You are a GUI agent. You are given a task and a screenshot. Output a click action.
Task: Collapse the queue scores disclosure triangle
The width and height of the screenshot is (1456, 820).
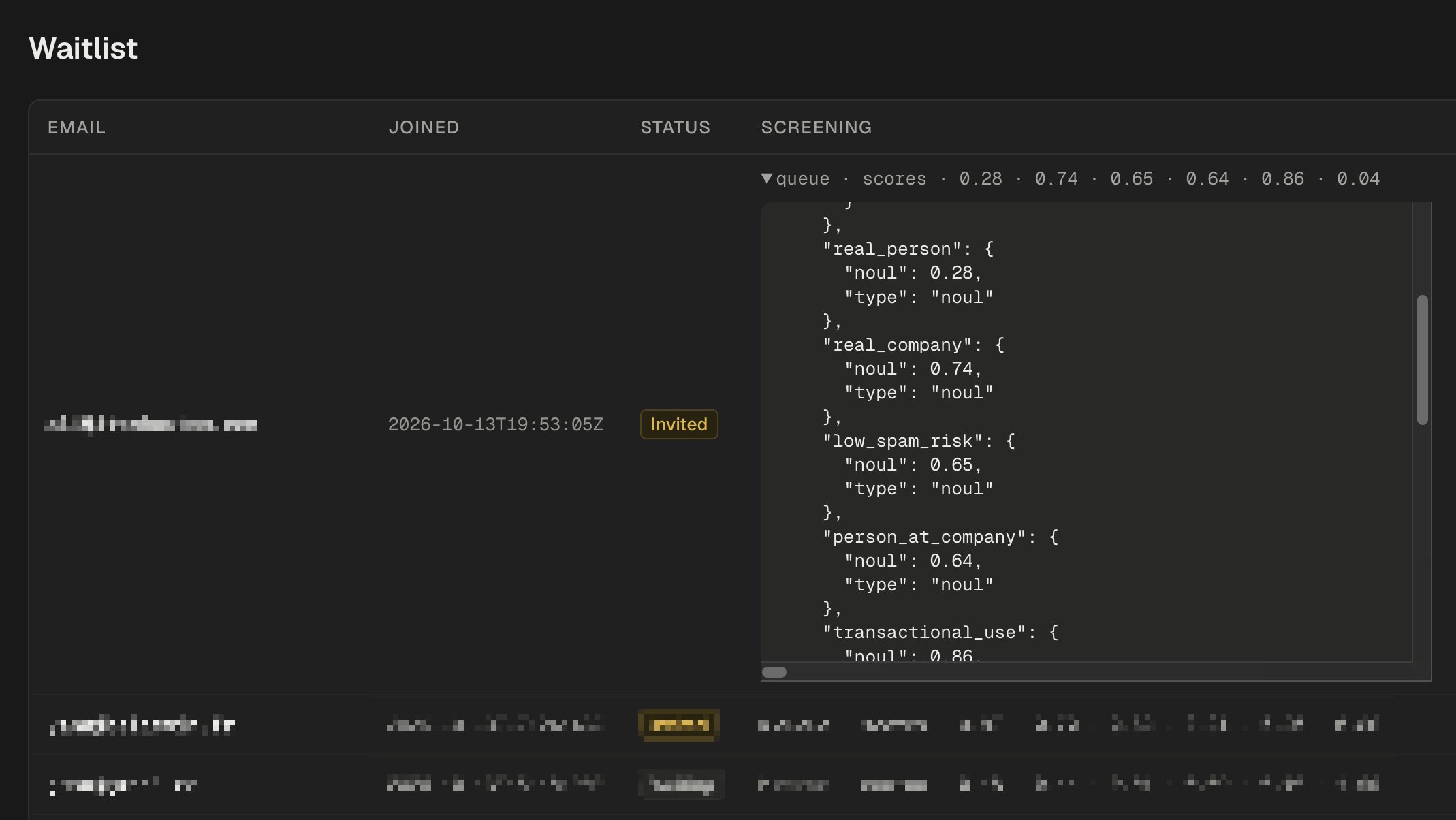pos(767,178)
